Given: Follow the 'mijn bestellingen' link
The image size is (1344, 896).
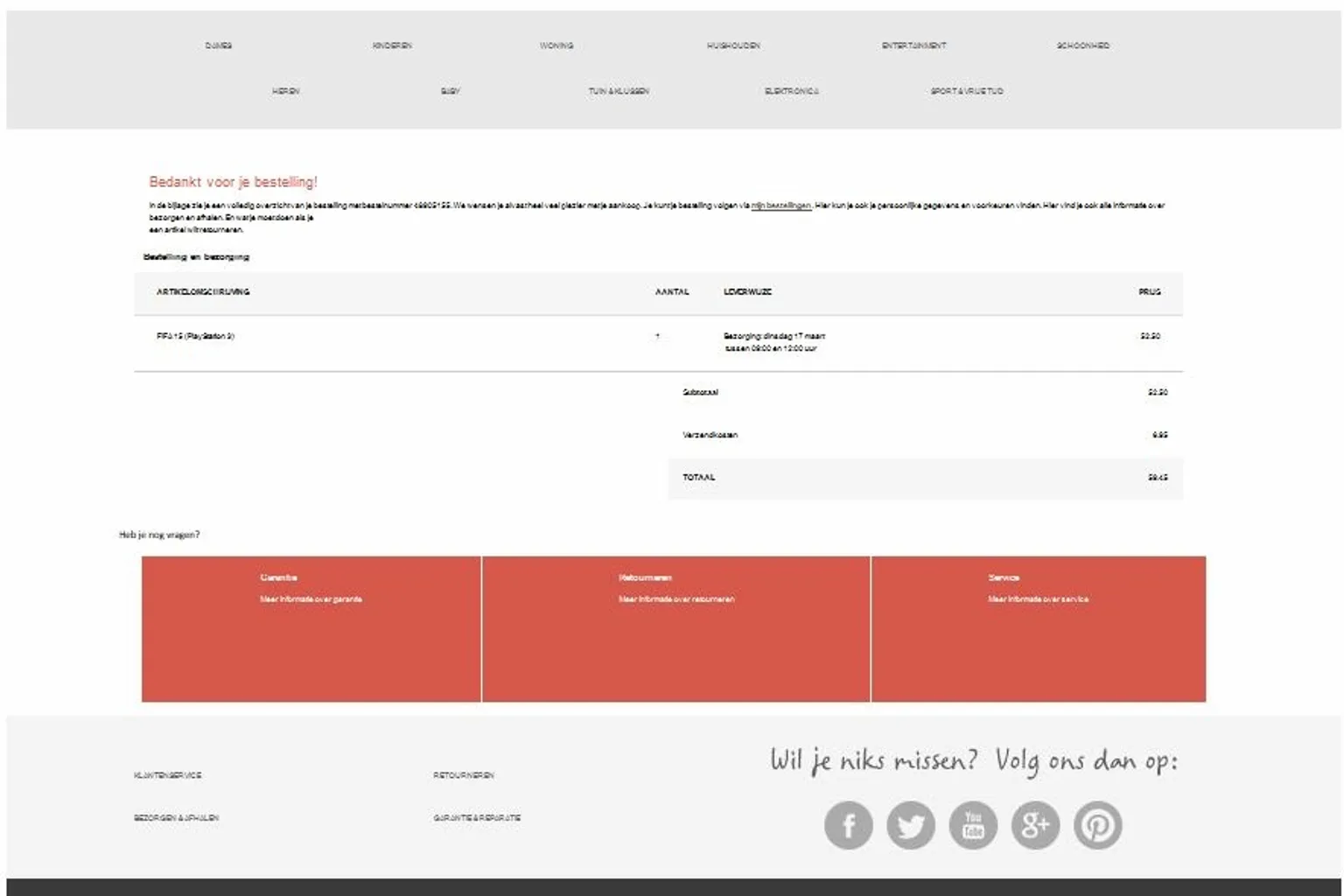Looking at the screenshot, I should pyautogui.click(x=780, y=206).
